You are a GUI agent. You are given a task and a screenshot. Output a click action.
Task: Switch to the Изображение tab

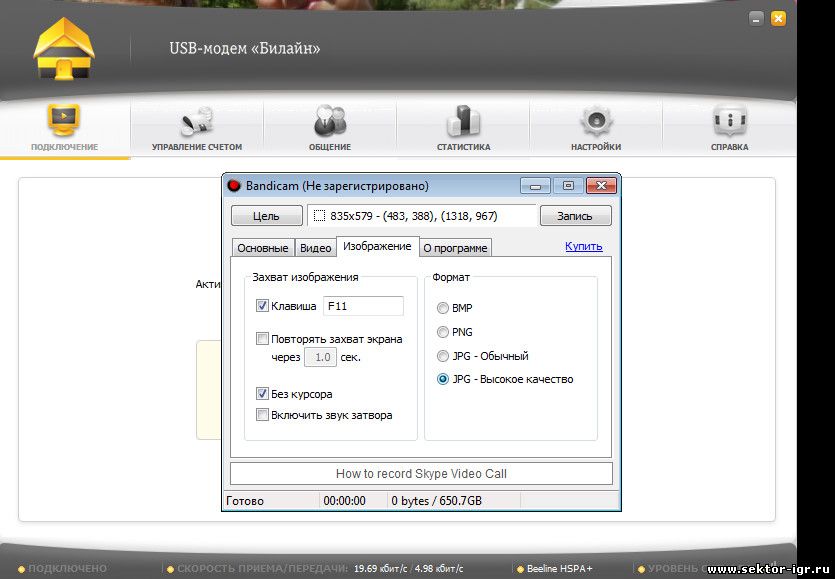[x=377, y=246]
